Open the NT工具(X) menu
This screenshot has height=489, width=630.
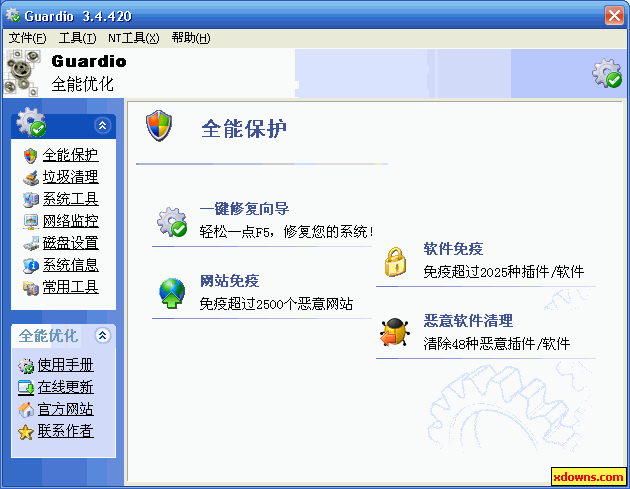[134, 38]
